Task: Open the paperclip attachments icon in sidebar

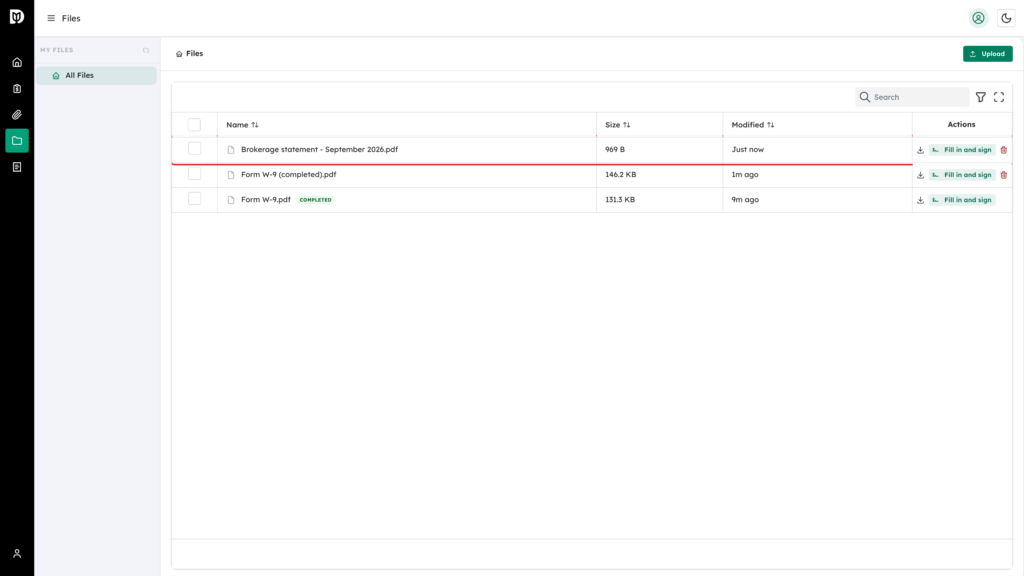Action: pos(17,115)
